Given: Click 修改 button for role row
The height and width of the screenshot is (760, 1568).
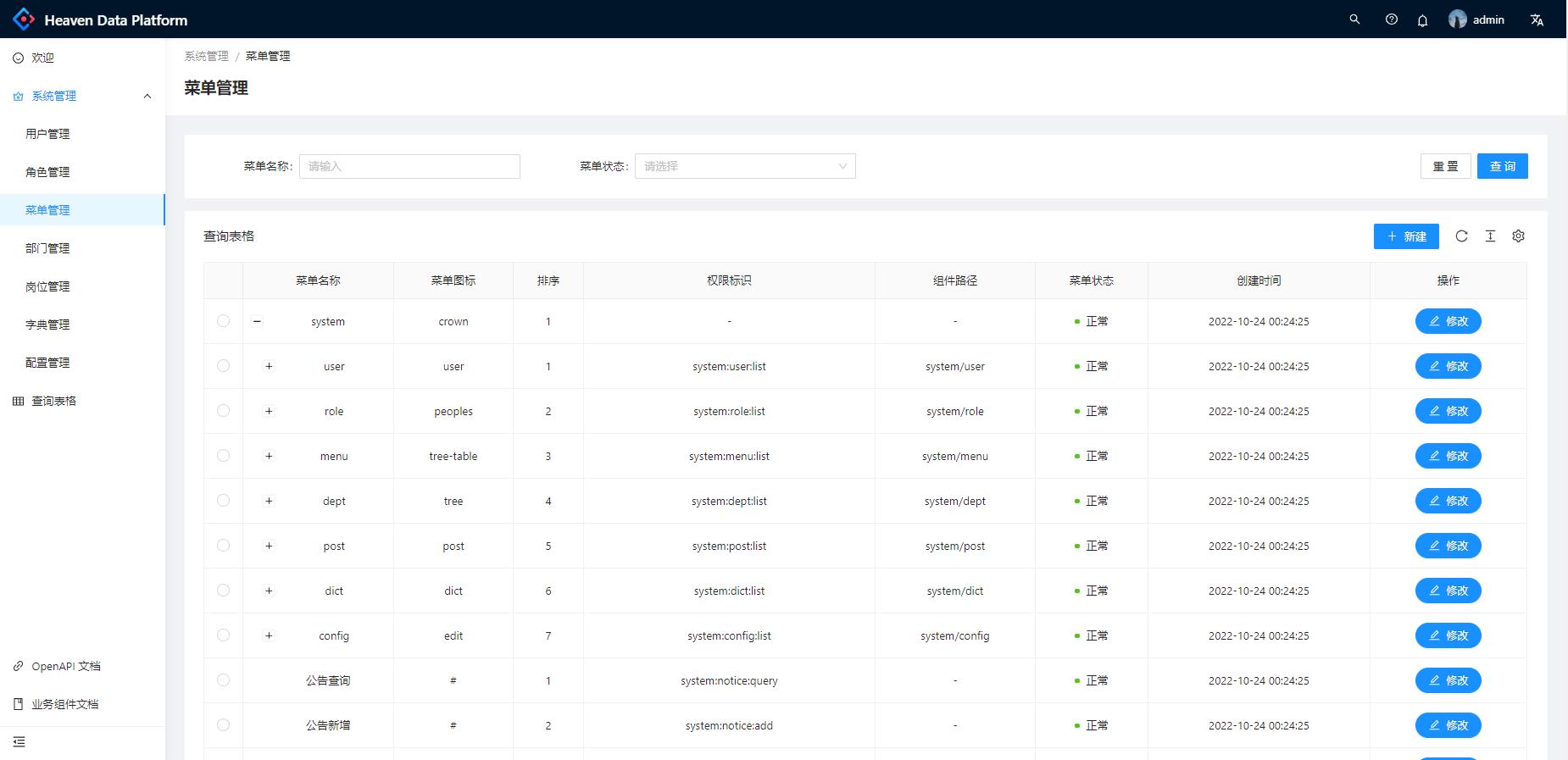Looking at the screenshot, I should pos(1448,411).
